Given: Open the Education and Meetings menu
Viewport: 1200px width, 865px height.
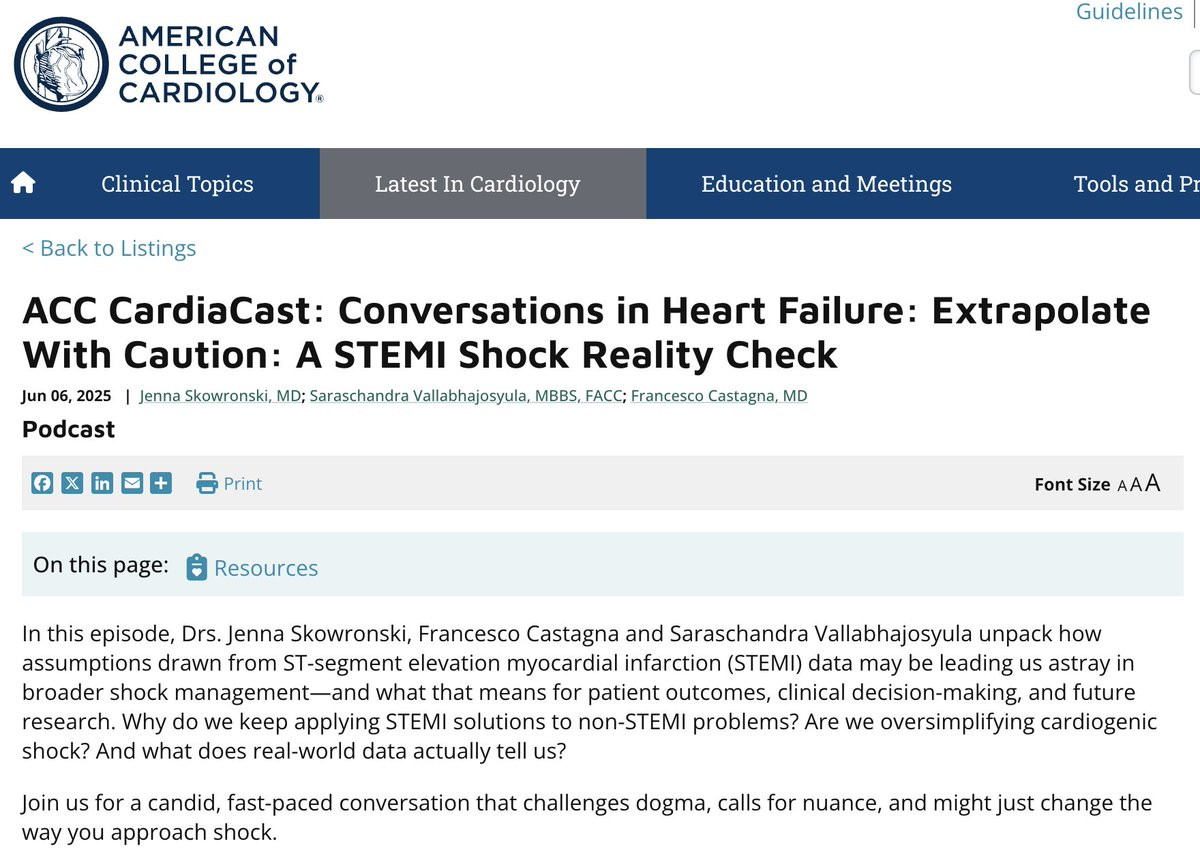Looking at the screenshot, I should pyautogui.click(x=826, y=184).
